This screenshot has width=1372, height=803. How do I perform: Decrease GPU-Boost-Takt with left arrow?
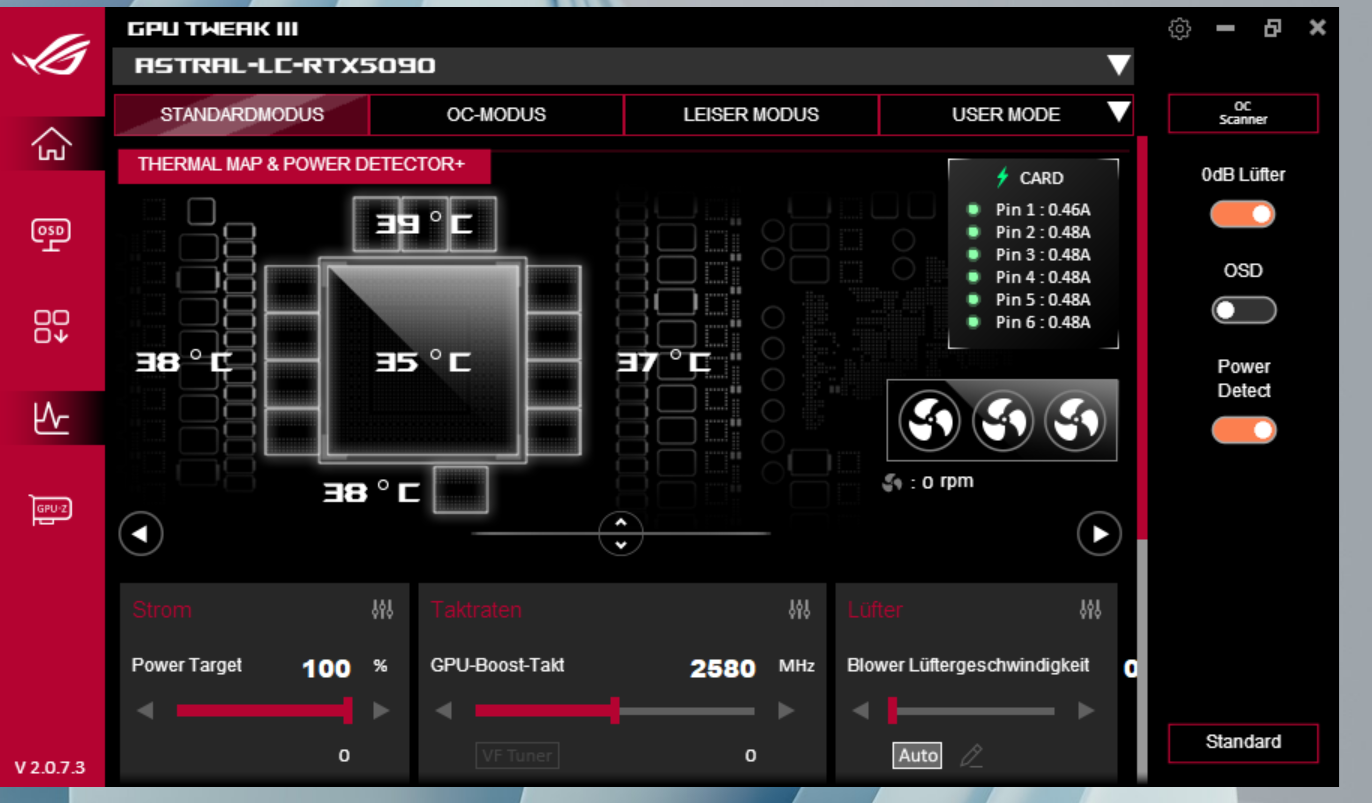(x=445, y=711)
